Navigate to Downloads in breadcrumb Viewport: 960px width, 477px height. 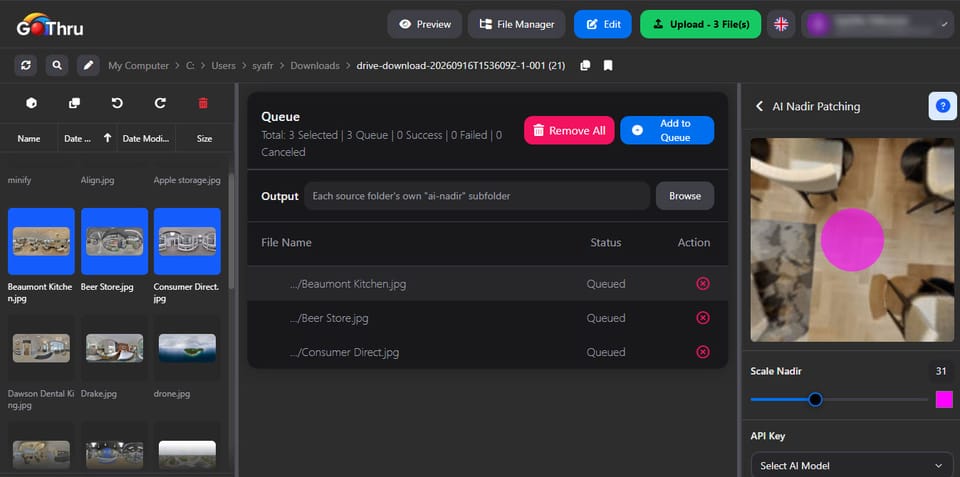[x=315, y=66]
